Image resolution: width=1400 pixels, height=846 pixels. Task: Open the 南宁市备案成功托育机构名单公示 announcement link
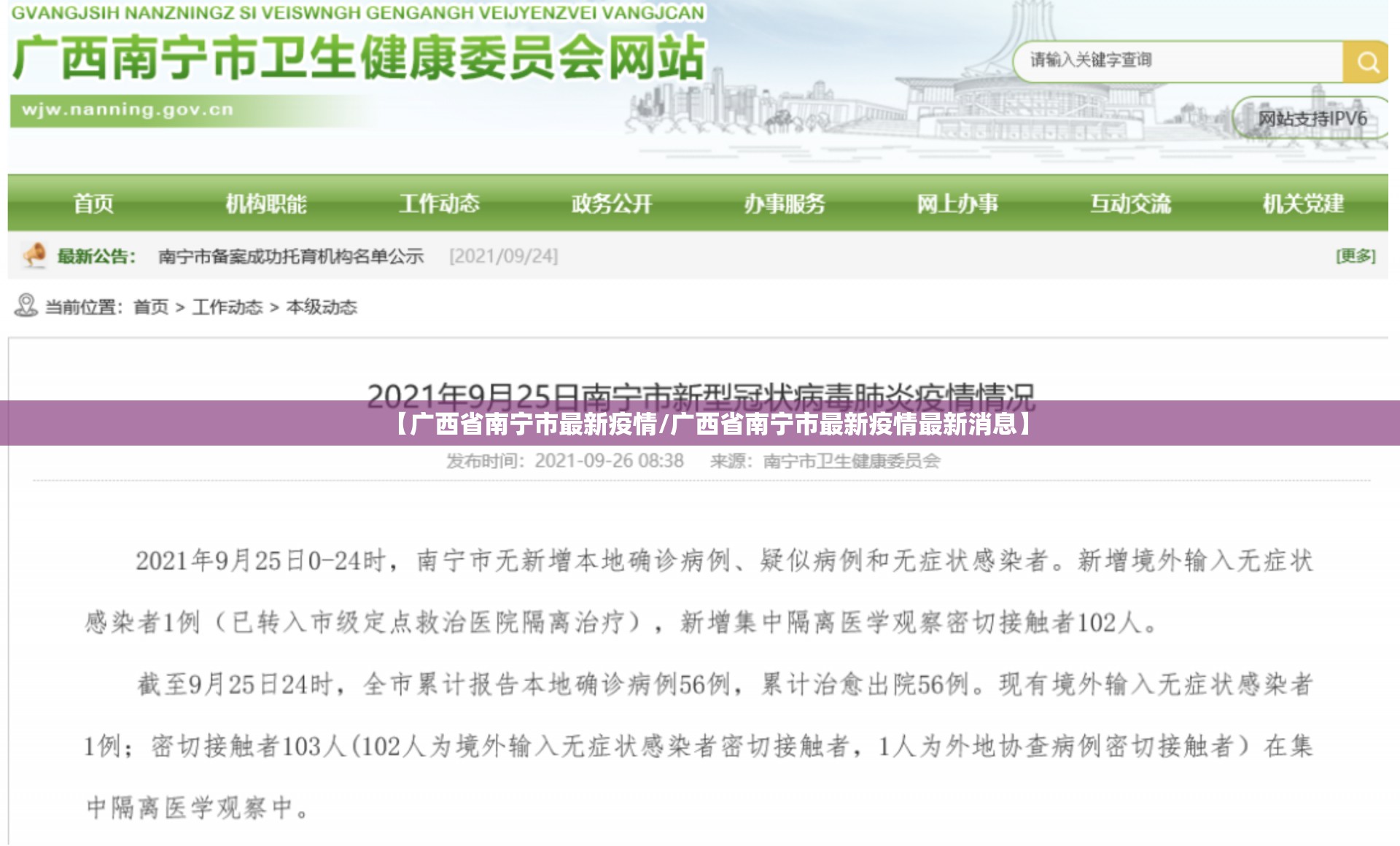pyautogui.click(x=291, y=257)
